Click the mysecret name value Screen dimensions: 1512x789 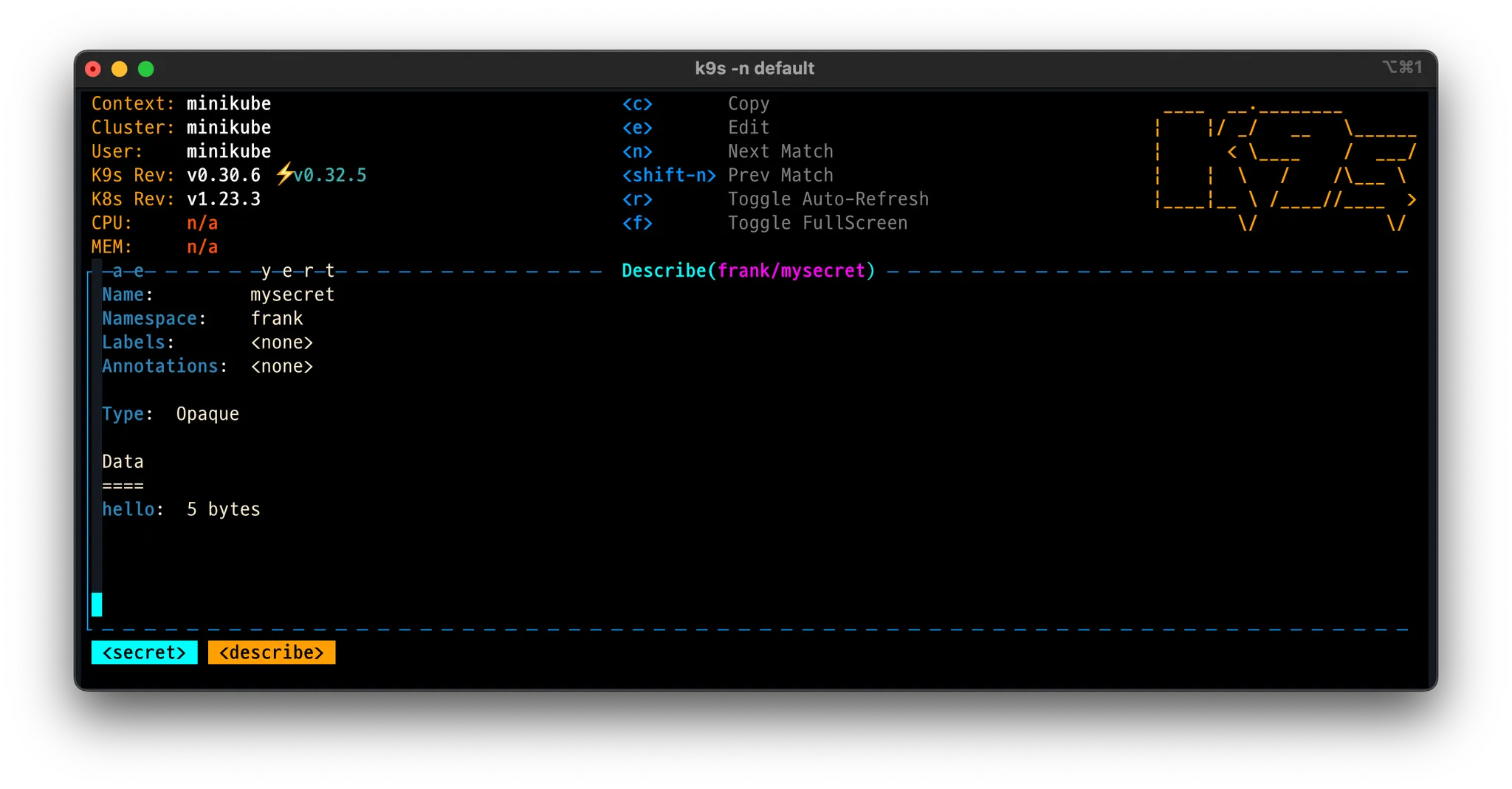pos(292,295)
